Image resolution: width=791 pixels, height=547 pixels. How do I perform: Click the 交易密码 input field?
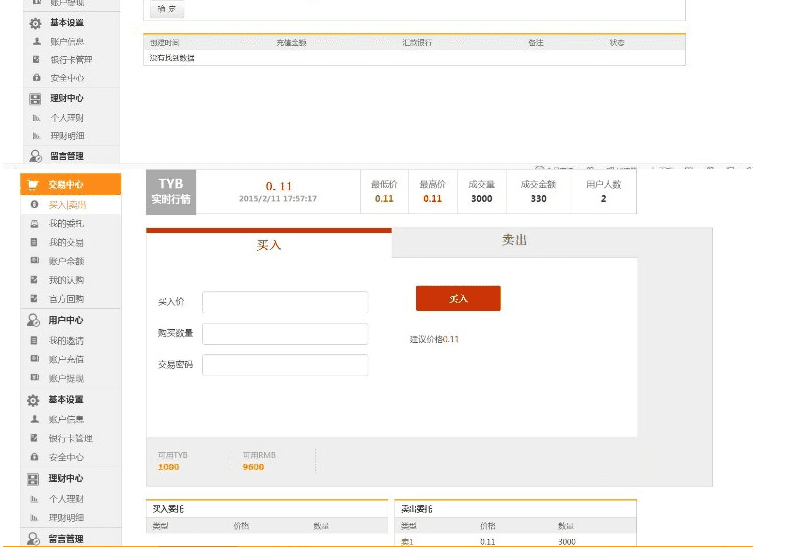point(285,365)
